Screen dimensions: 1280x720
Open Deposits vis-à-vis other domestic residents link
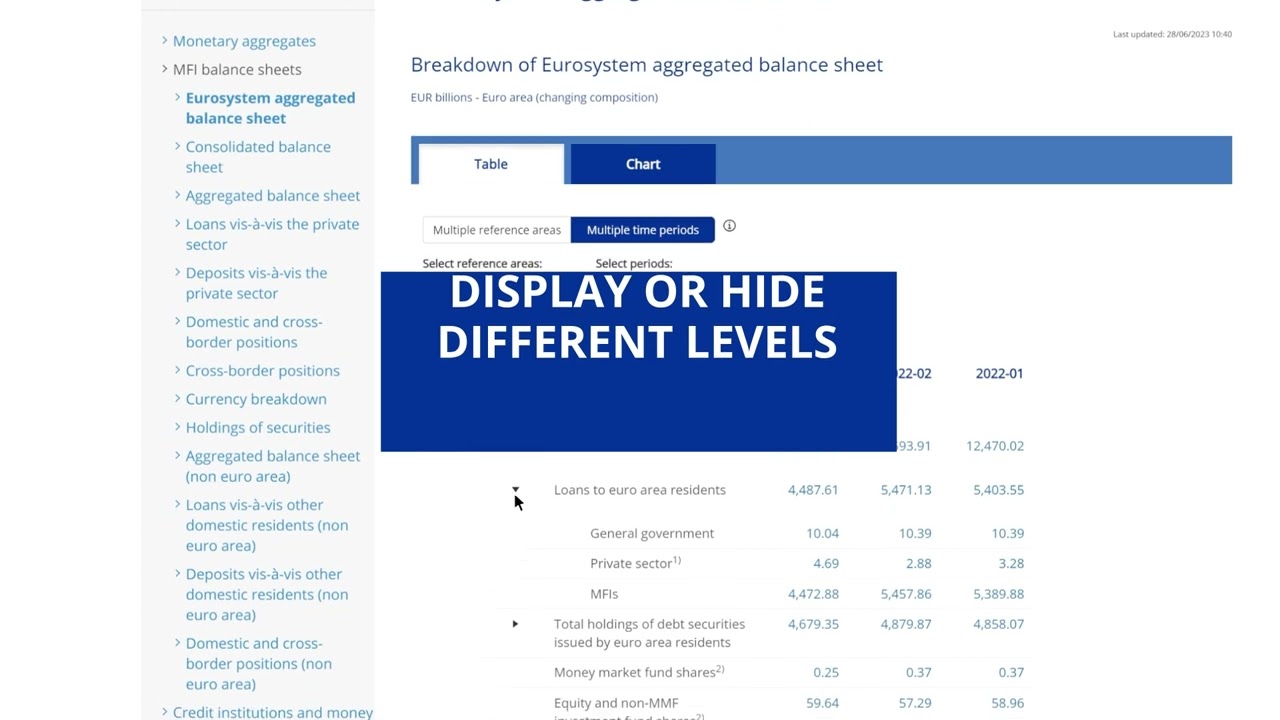[x=267, y=594]
